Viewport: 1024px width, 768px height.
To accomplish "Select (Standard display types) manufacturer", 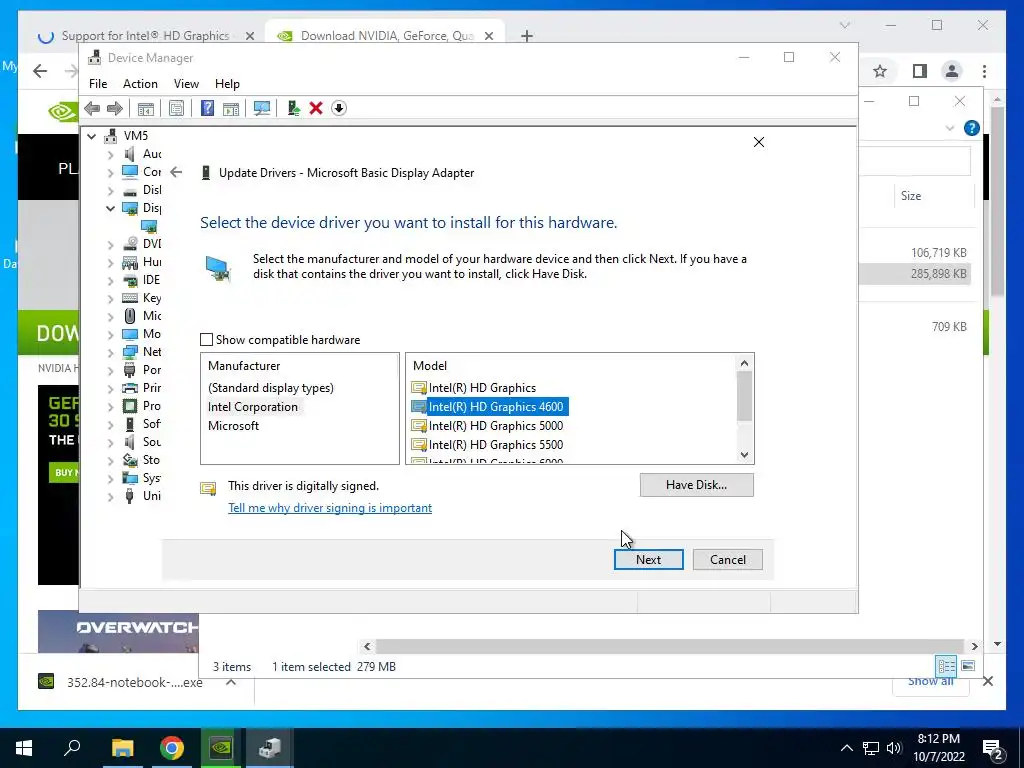I will click(x=270, y=388).
